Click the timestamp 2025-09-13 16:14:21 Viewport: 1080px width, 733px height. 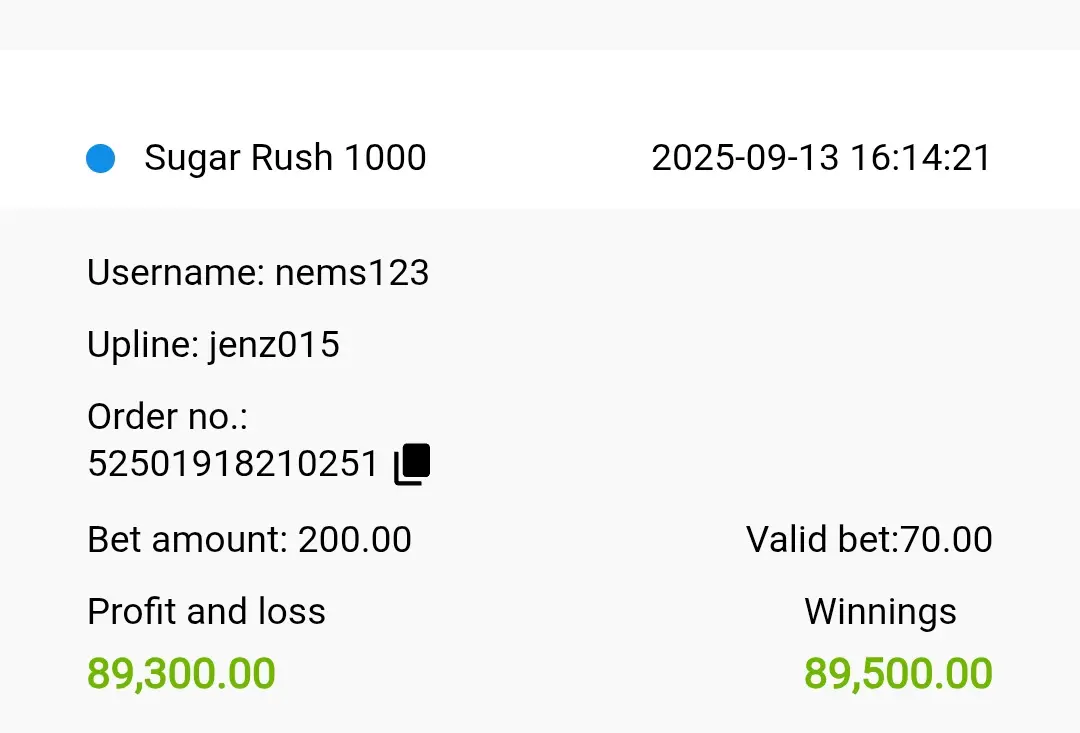coord(821,158)
